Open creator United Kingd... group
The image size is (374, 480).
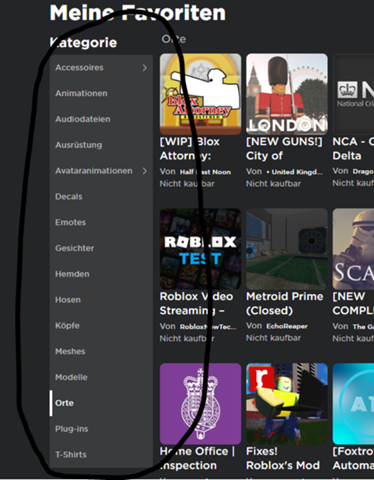coord(295,172)
